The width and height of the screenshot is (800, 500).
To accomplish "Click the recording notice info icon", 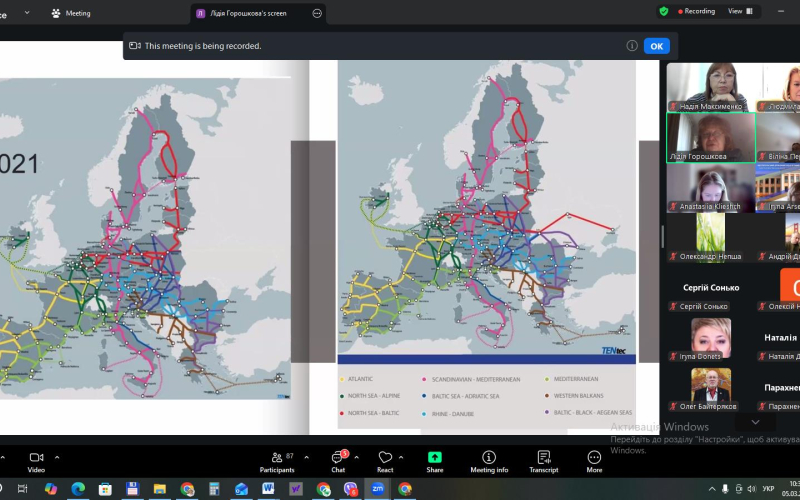I will click(x=632, y=46).
